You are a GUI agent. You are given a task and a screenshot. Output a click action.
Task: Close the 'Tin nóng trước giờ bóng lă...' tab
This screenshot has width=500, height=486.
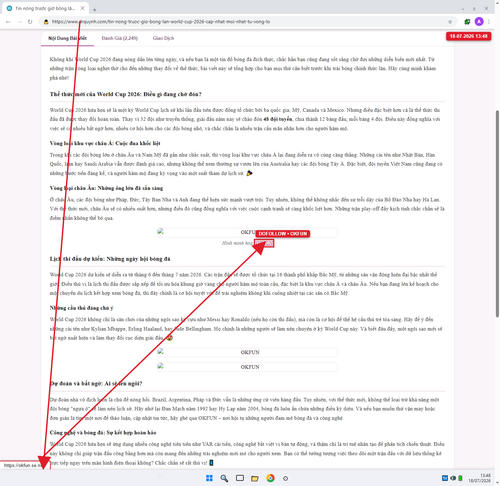coord(83,8)
